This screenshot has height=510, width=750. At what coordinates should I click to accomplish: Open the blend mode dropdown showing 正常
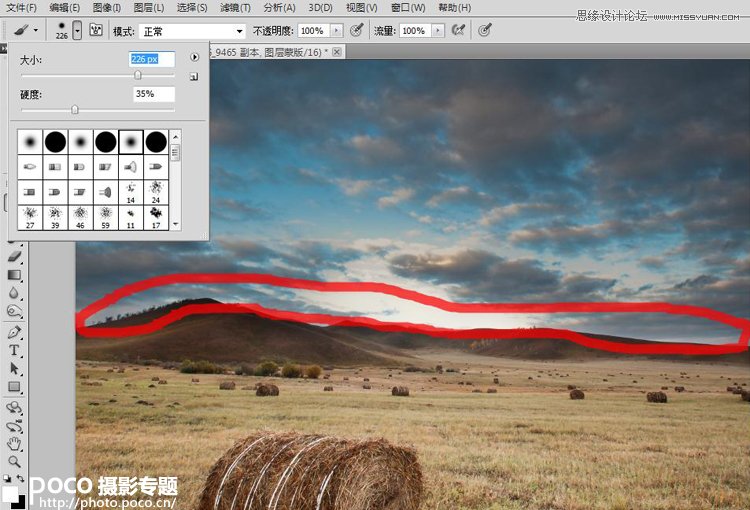tap(191, 31)
